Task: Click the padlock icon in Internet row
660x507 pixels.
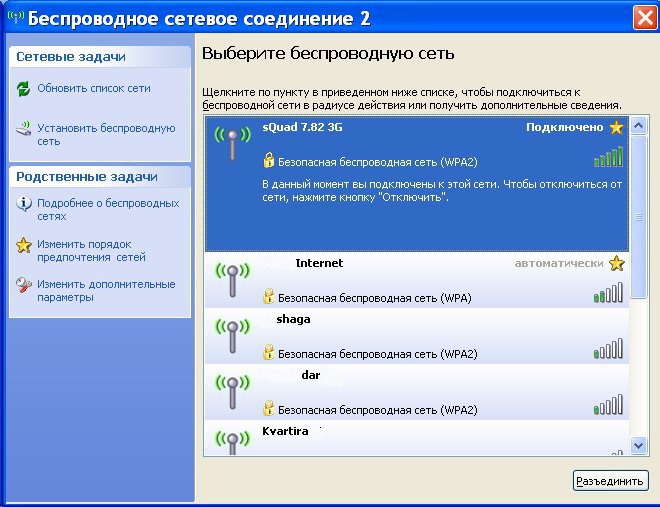Action: click(269, 296)
